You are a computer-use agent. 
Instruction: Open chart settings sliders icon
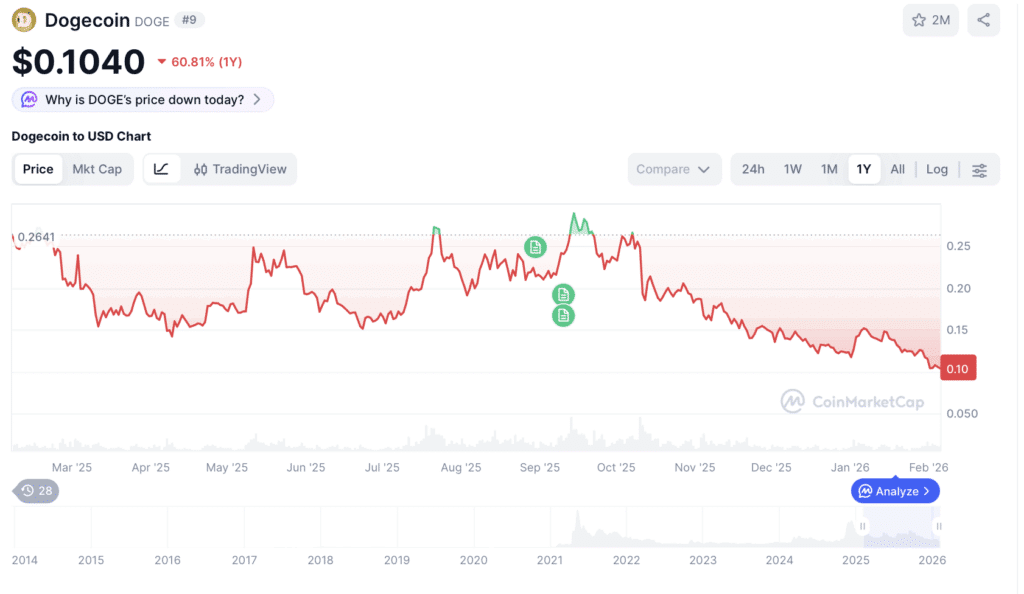click(x=979, y=170)
